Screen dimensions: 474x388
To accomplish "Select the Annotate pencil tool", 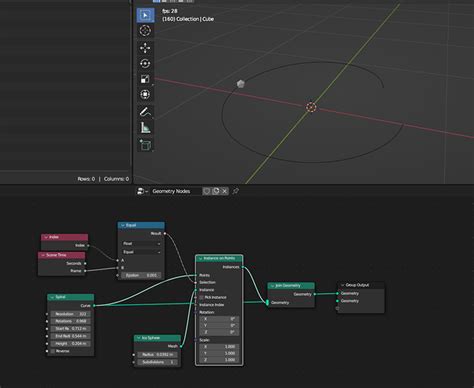I will pyautogui.click(x=145, y=112).
